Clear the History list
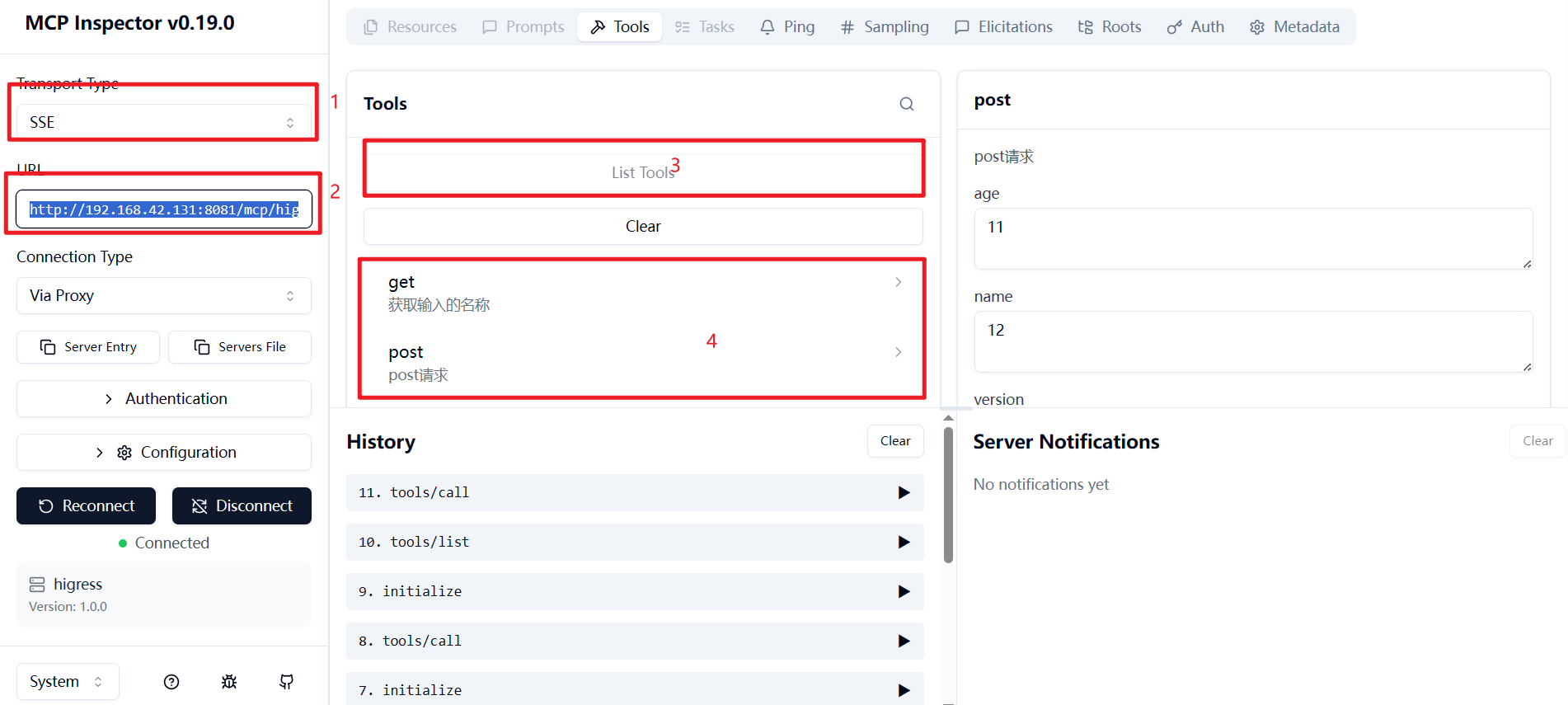This screenshot has width=1568, height=705. (x=895, y=441)
